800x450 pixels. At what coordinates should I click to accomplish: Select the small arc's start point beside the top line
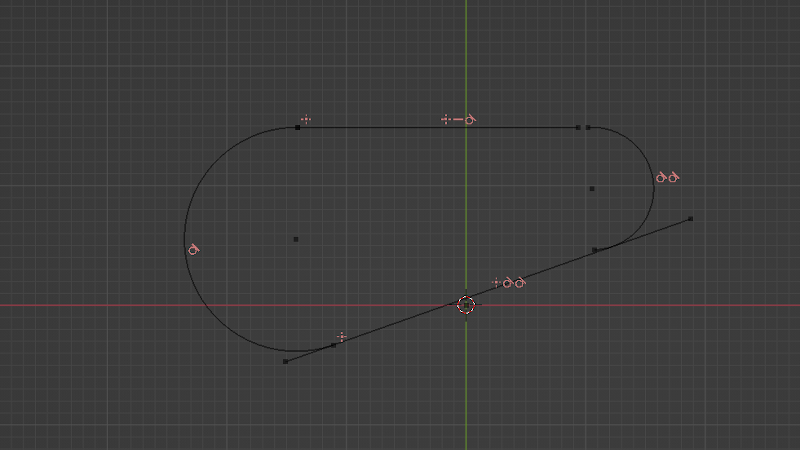pyautogui.click(x=588, y=127)
